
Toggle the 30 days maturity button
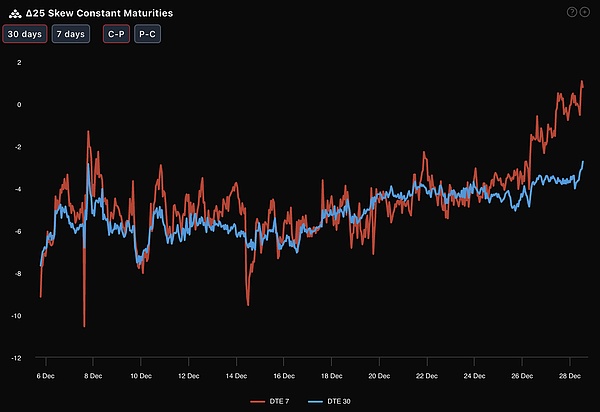tap(23, 34)
